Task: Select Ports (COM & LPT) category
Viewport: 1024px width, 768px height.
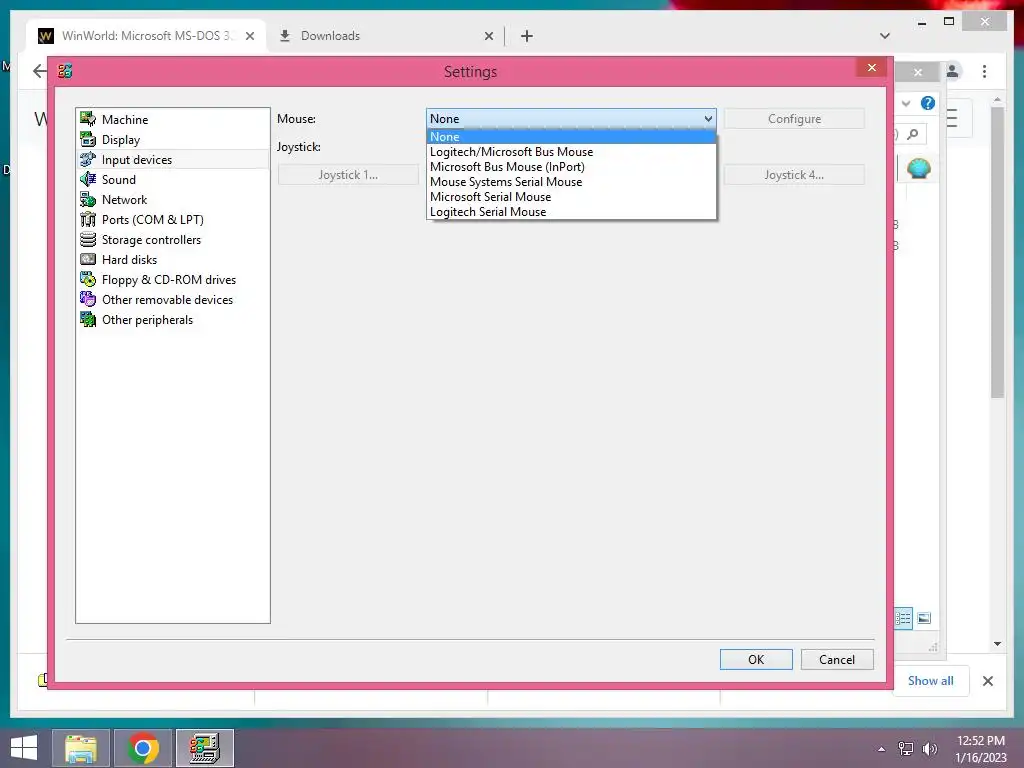Action: (x=153, y=219)
